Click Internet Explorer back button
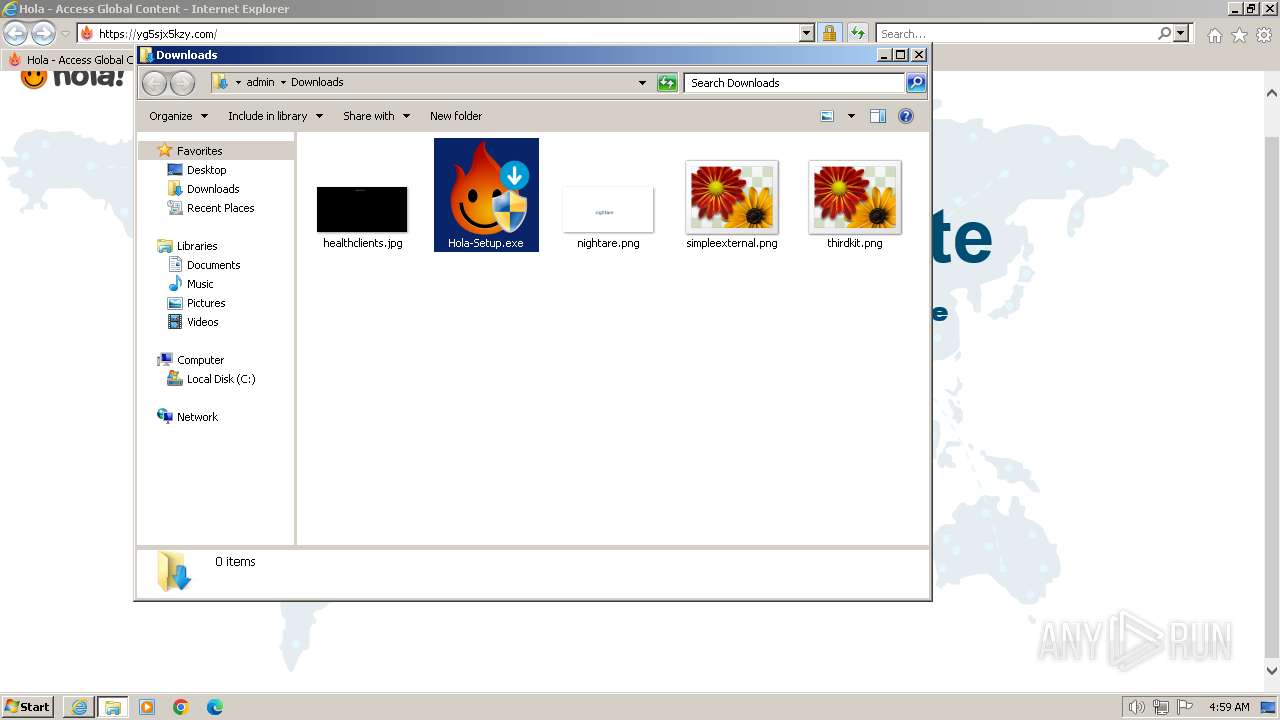This screenshot has width=1280, height=720. (x=15, y=33)
